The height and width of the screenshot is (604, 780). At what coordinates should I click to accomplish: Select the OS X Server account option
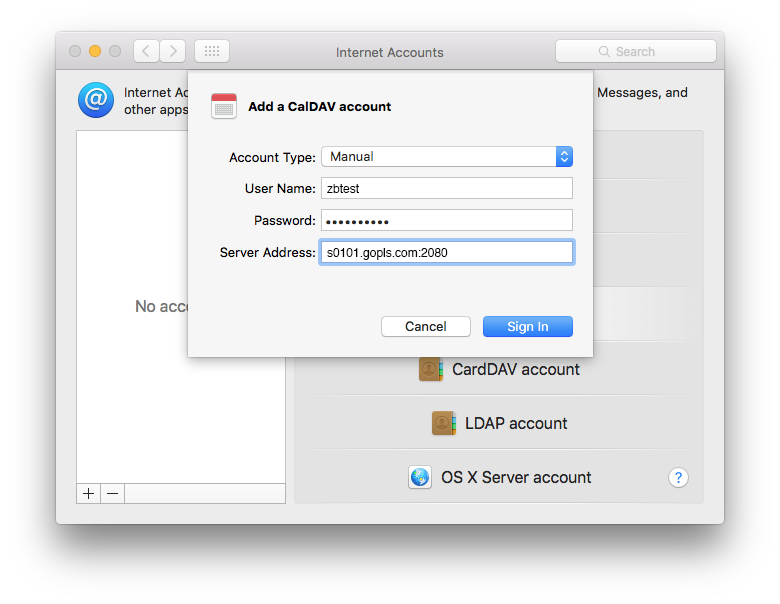(x=515, y=477)
